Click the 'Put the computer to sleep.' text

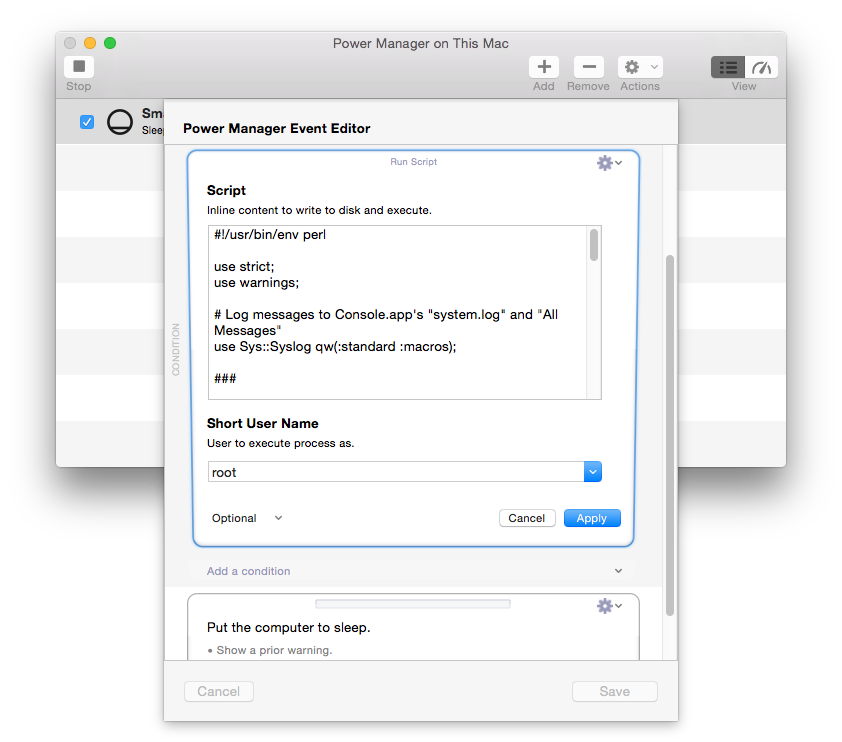pyautogui.click(x=289, y=627)
